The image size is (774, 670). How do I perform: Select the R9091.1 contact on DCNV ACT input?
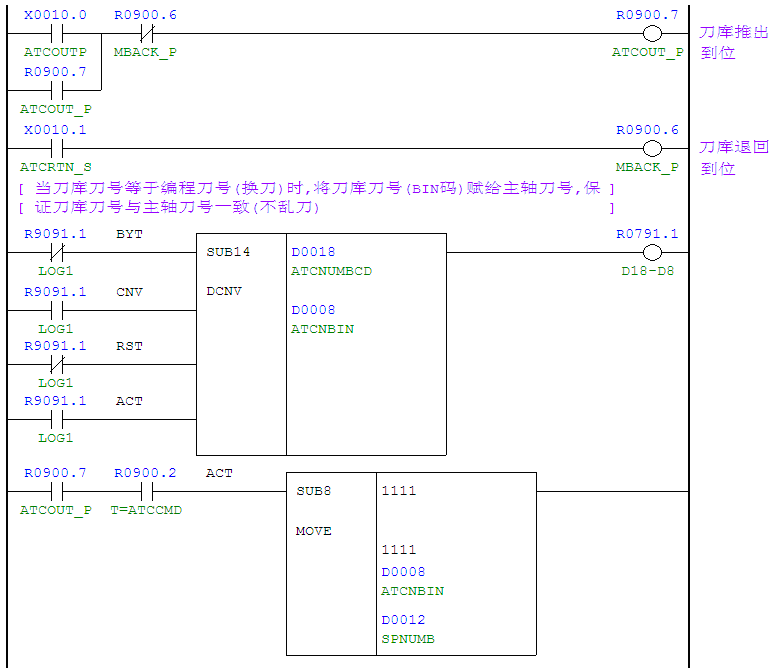(x=55, y=419)
